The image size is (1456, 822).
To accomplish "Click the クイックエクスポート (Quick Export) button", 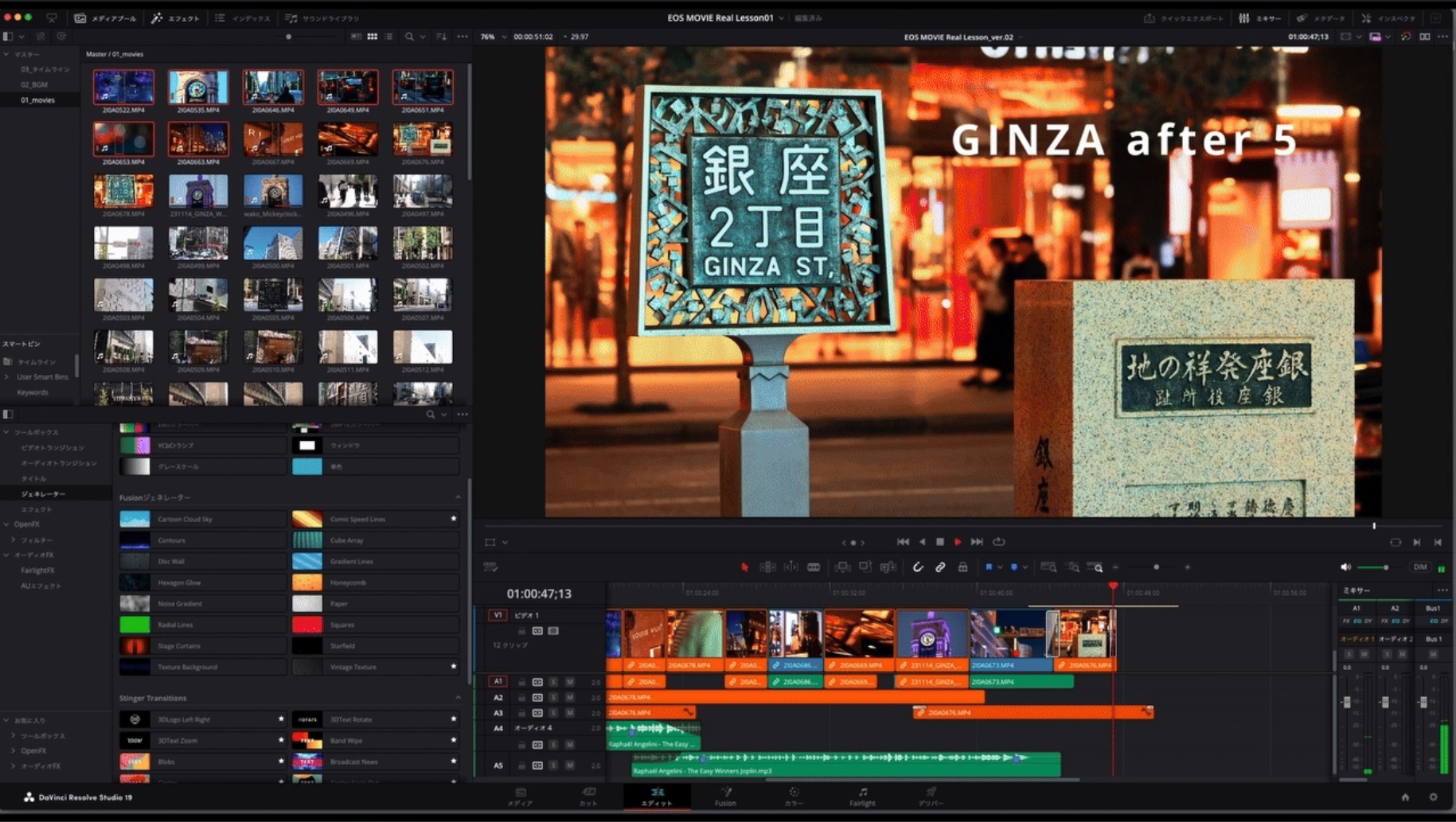I will [1183, 18].
